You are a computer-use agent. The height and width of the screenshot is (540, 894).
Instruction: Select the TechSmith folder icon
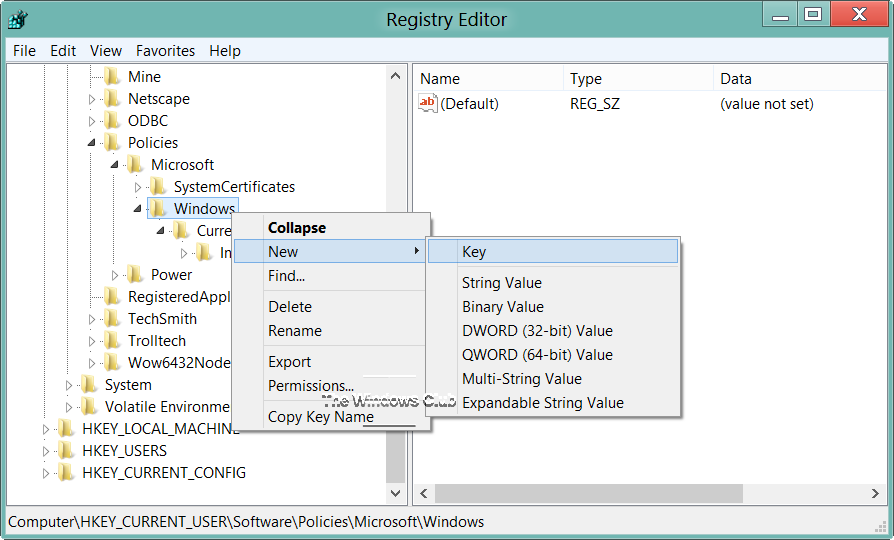(112, 319)
